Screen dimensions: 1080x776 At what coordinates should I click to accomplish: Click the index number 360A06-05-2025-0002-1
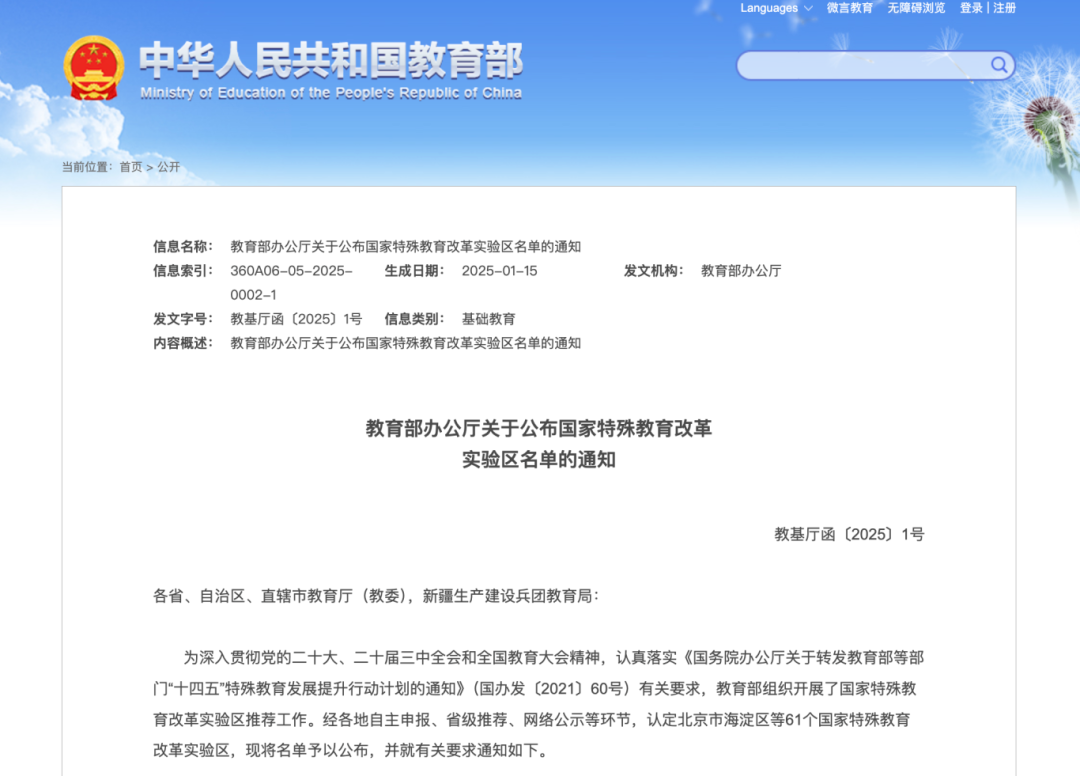click(291, 282)
